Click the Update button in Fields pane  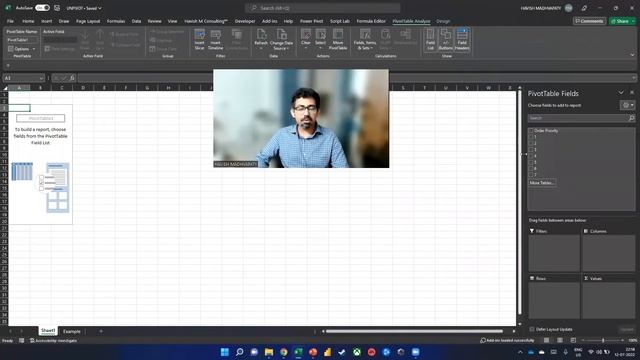click(x=627, y=329)
